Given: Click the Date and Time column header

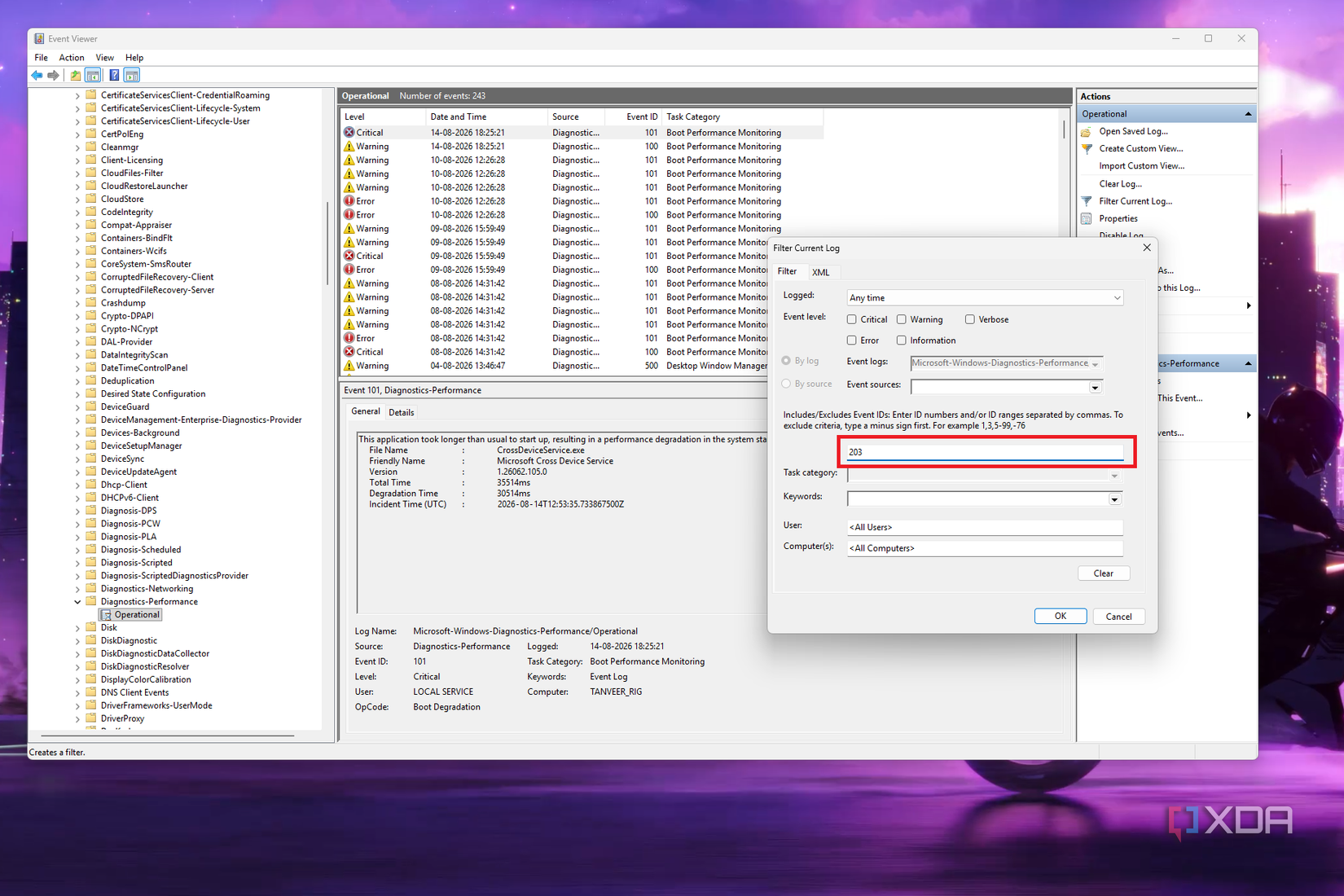Looking at the screenshot, I should pyautogui.click(x=486, y=116).
